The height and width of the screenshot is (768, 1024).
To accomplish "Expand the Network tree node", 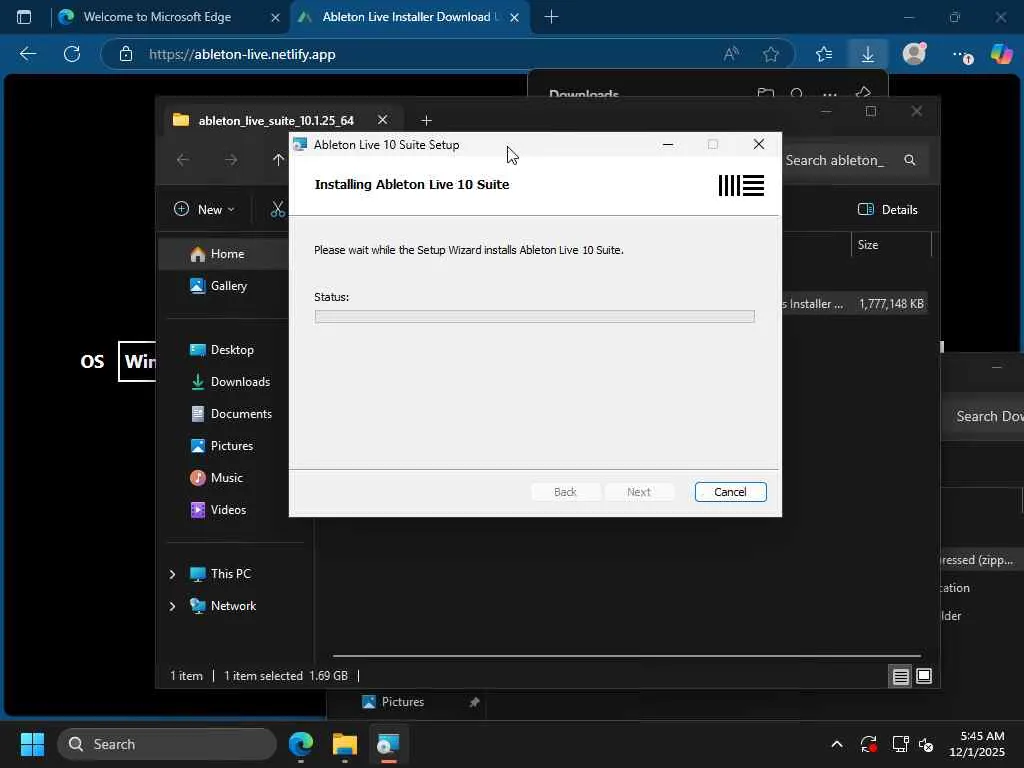I will point(172,606).
